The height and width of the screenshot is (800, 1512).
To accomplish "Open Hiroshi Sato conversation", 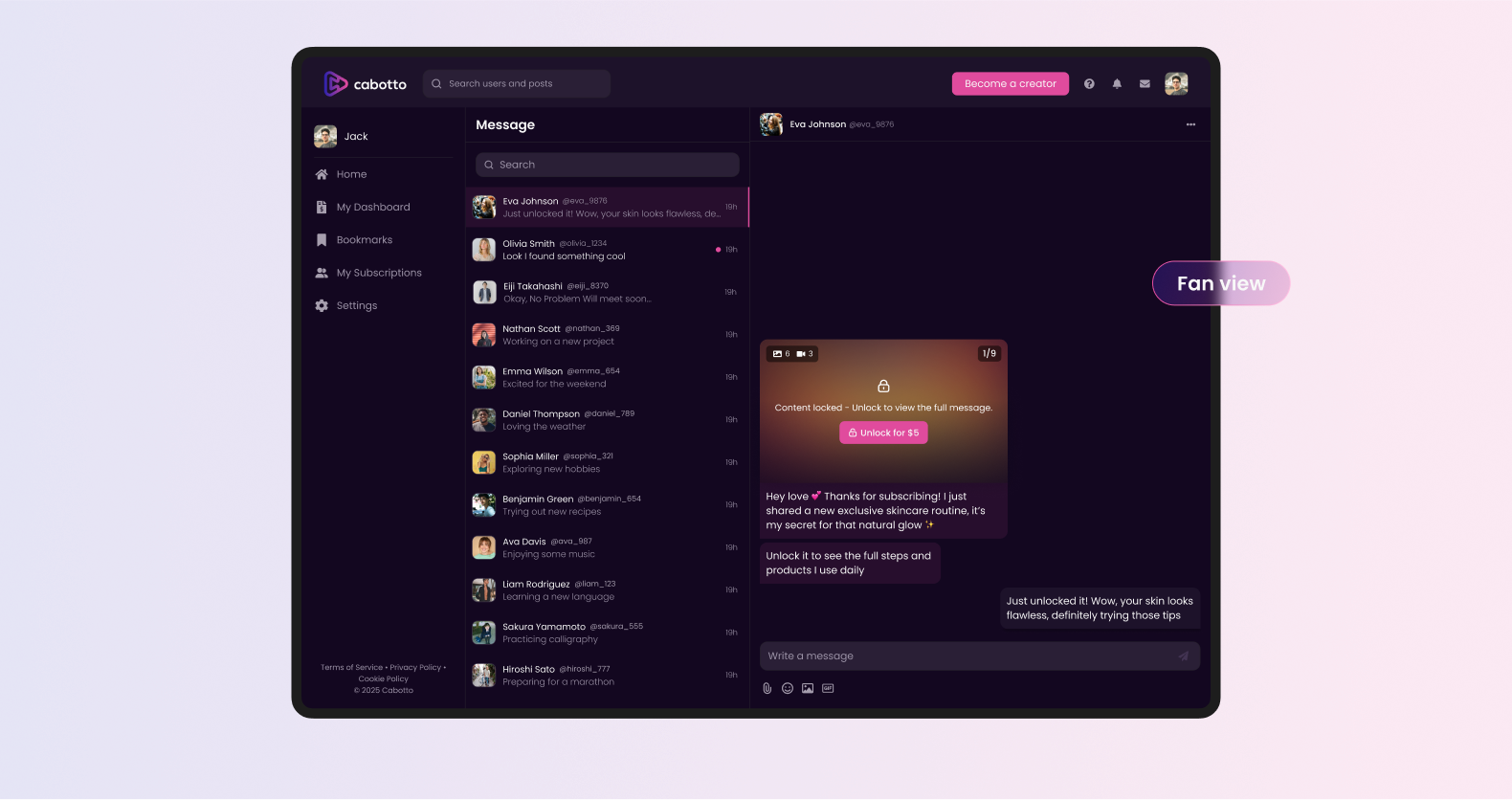I will tap(607, 676).
